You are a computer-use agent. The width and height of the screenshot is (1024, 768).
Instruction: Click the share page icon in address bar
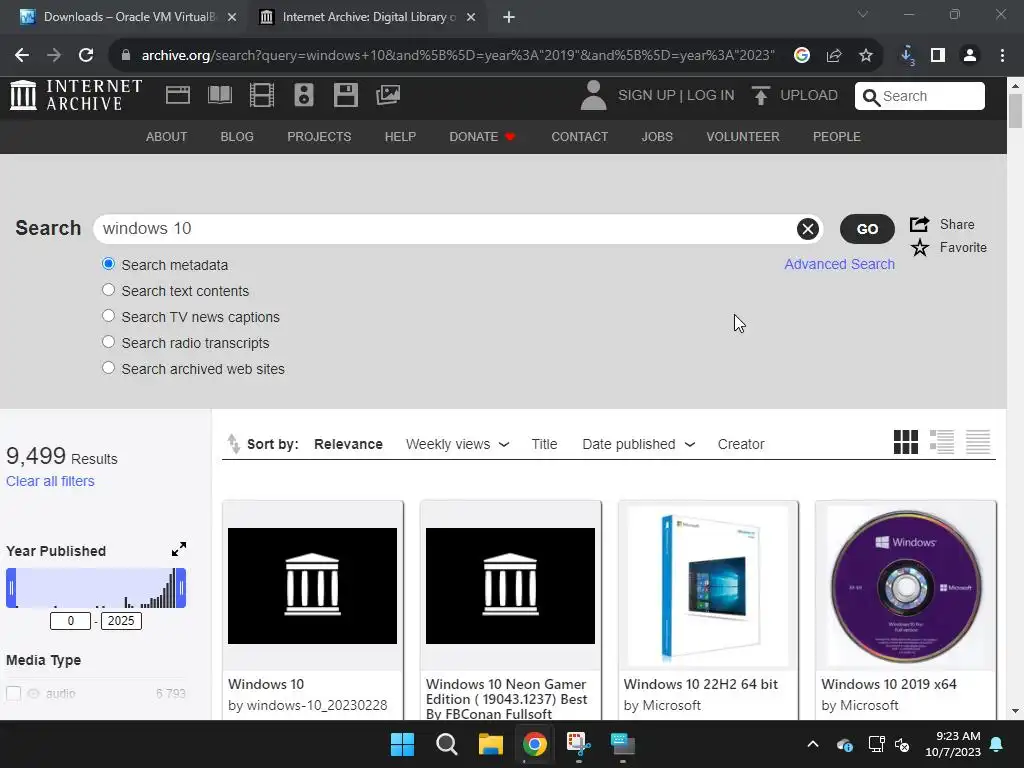coord(833,56)
